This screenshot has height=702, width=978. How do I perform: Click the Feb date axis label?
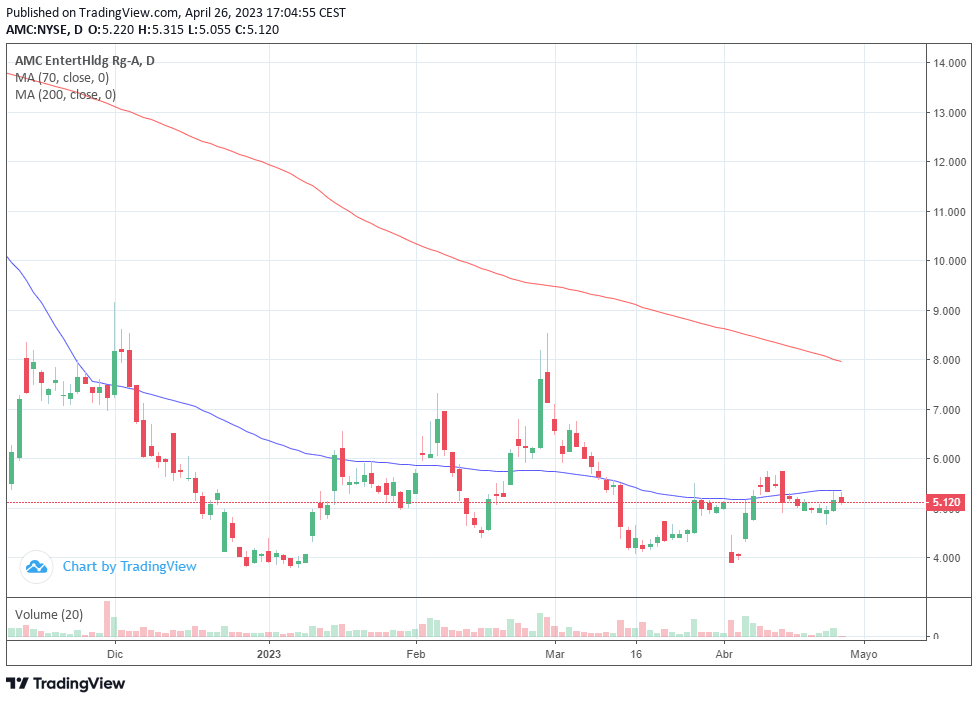[x=415, y=654]
